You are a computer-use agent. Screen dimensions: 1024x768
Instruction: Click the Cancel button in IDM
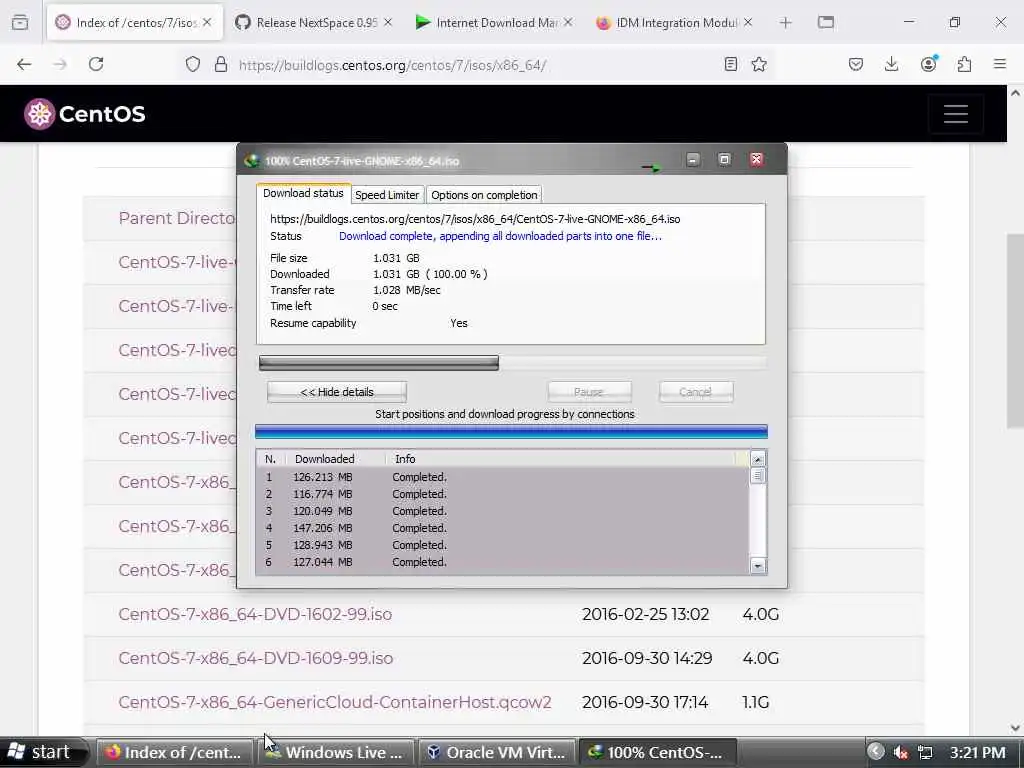click(696, 392)
